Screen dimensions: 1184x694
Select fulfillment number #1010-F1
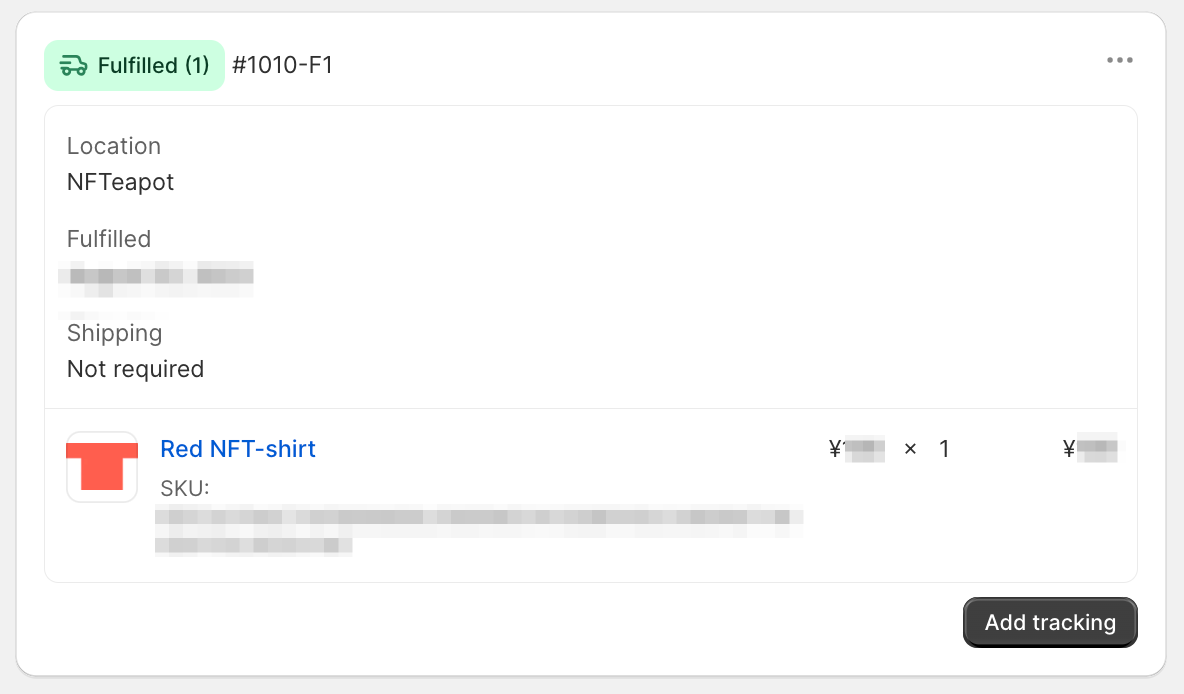pos(282,66)
